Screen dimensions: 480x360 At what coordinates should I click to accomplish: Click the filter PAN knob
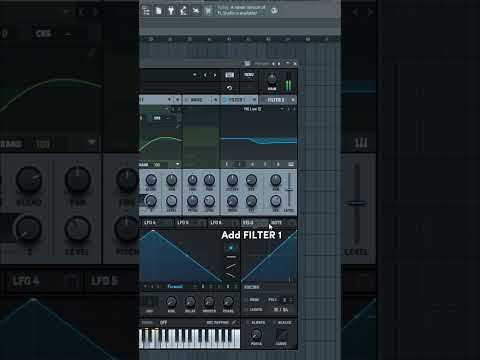275,180
